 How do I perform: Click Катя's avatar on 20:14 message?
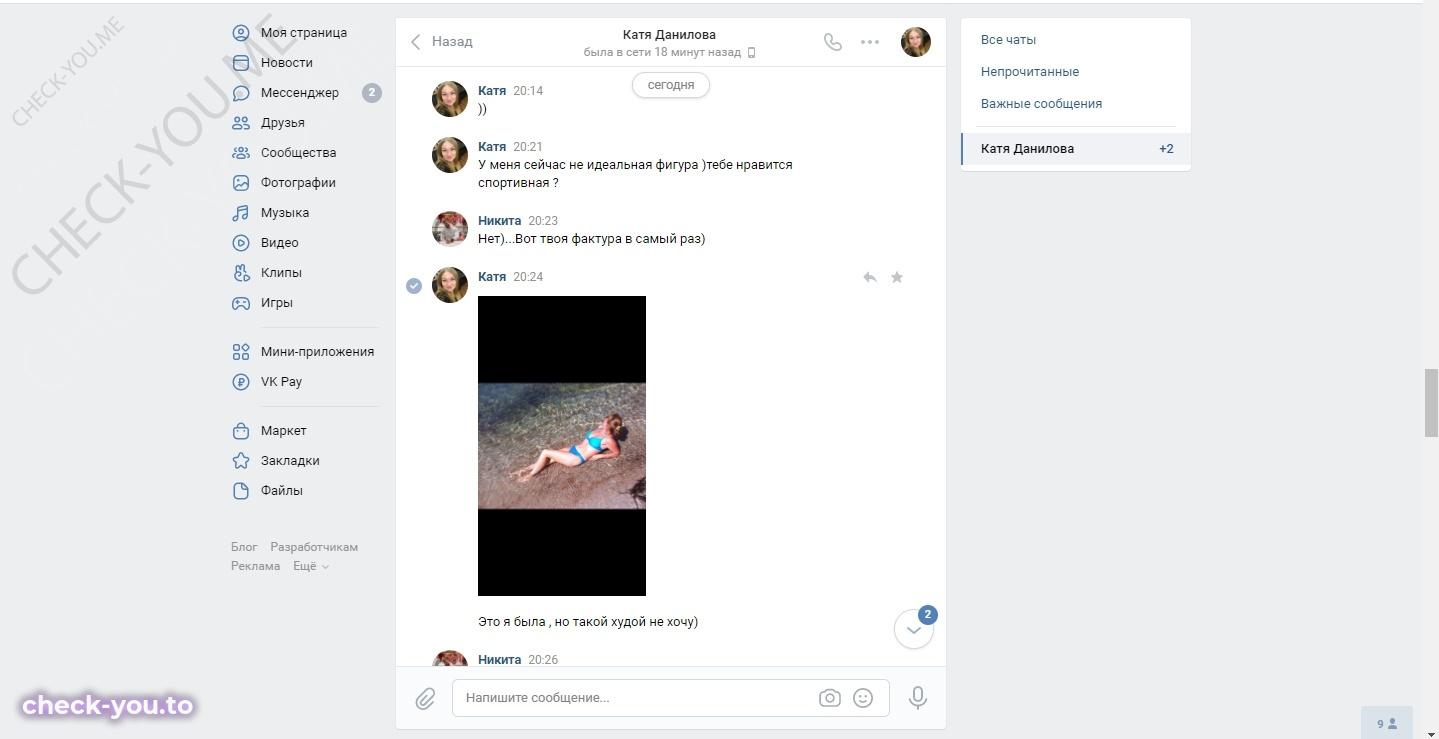(x=450, y=99)
